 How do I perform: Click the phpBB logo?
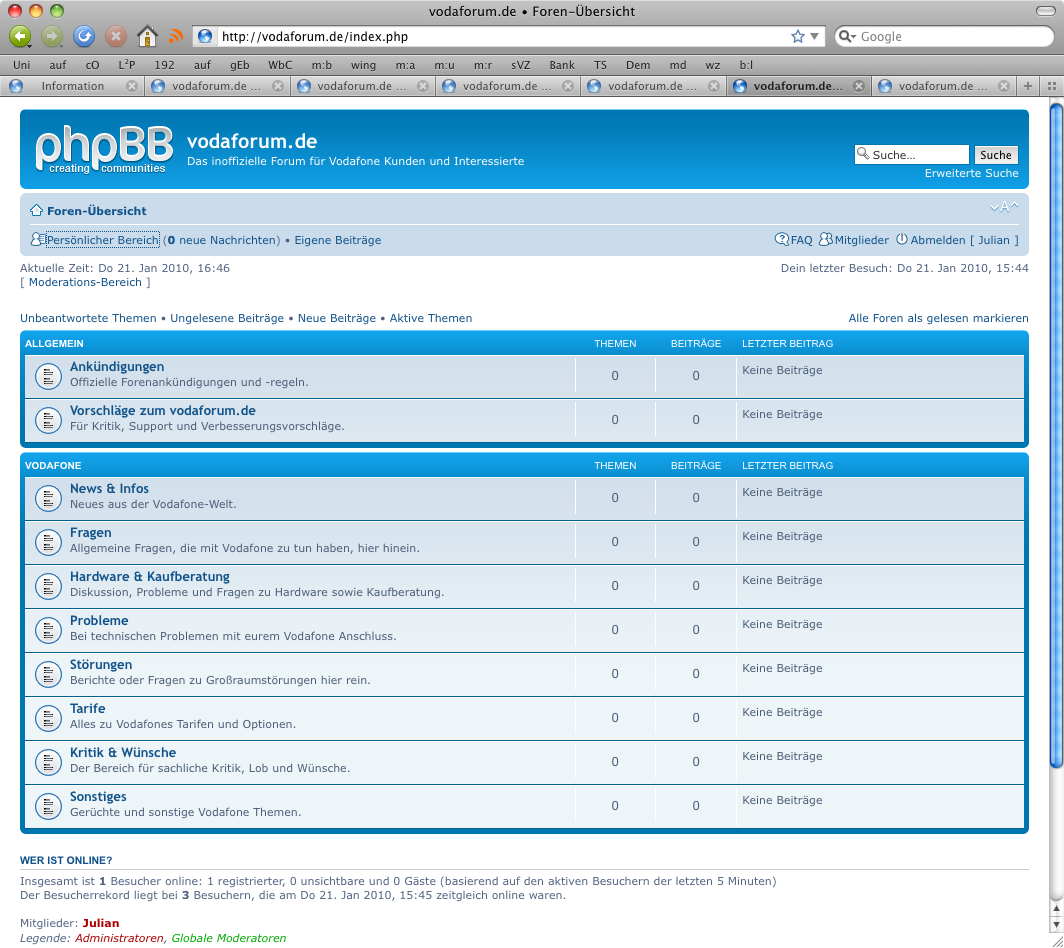click(x=100, y=151)
